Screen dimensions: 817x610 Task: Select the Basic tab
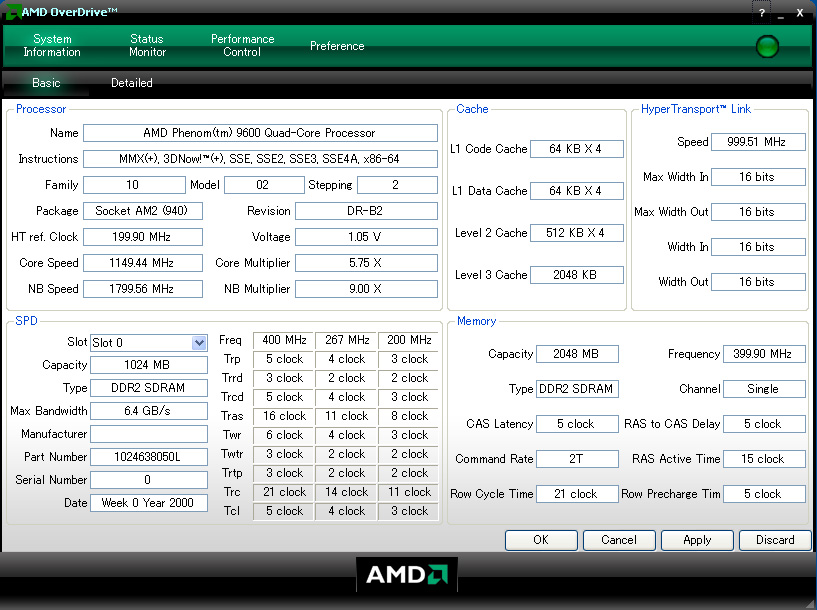tap(46, 83)
